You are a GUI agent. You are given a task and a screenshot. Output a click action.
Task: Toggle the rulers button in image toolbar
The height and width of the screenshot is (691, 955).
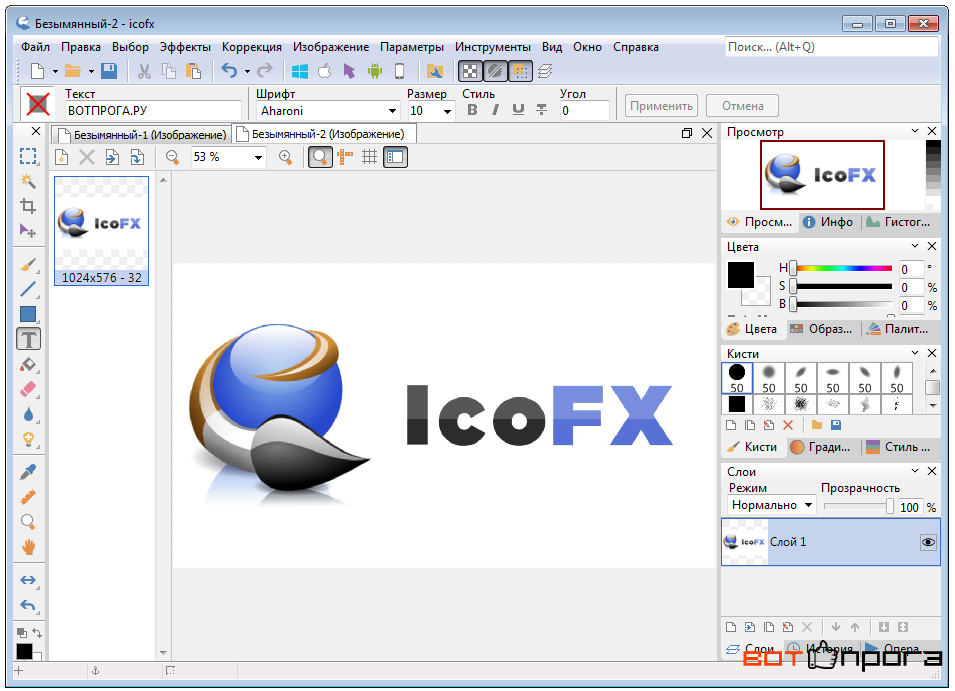pos(345,157)
